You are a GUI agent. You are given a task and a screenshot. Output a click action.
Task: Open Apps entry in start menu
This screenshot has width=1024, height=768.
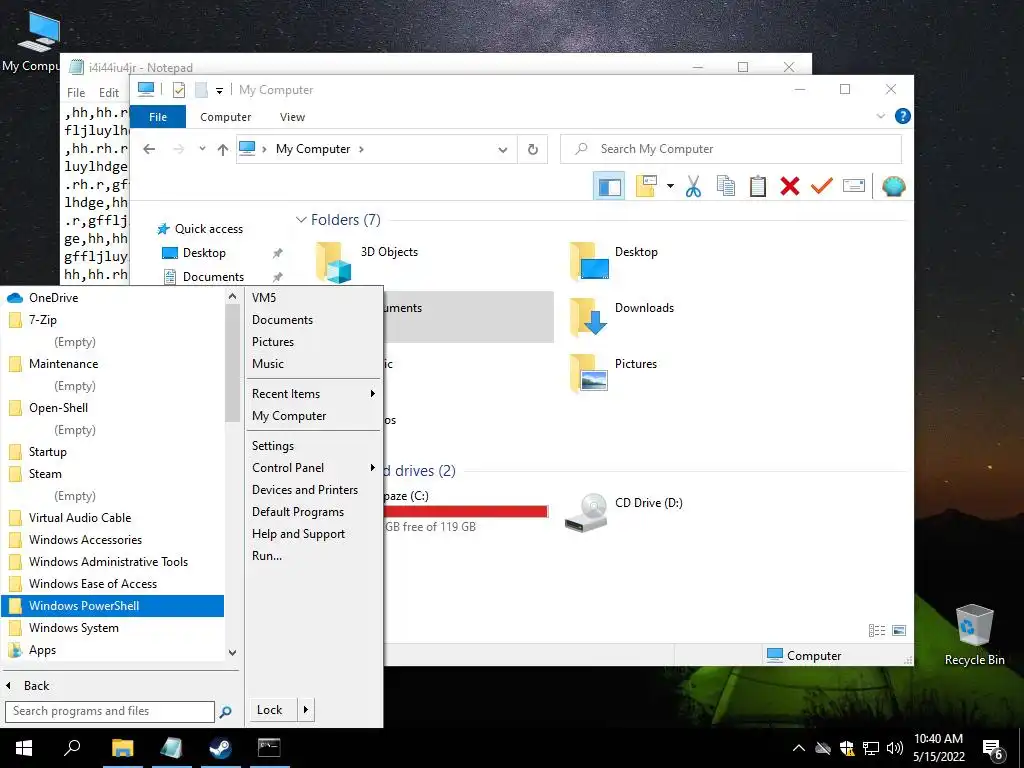pyautogui.click(x=113, y=650)
